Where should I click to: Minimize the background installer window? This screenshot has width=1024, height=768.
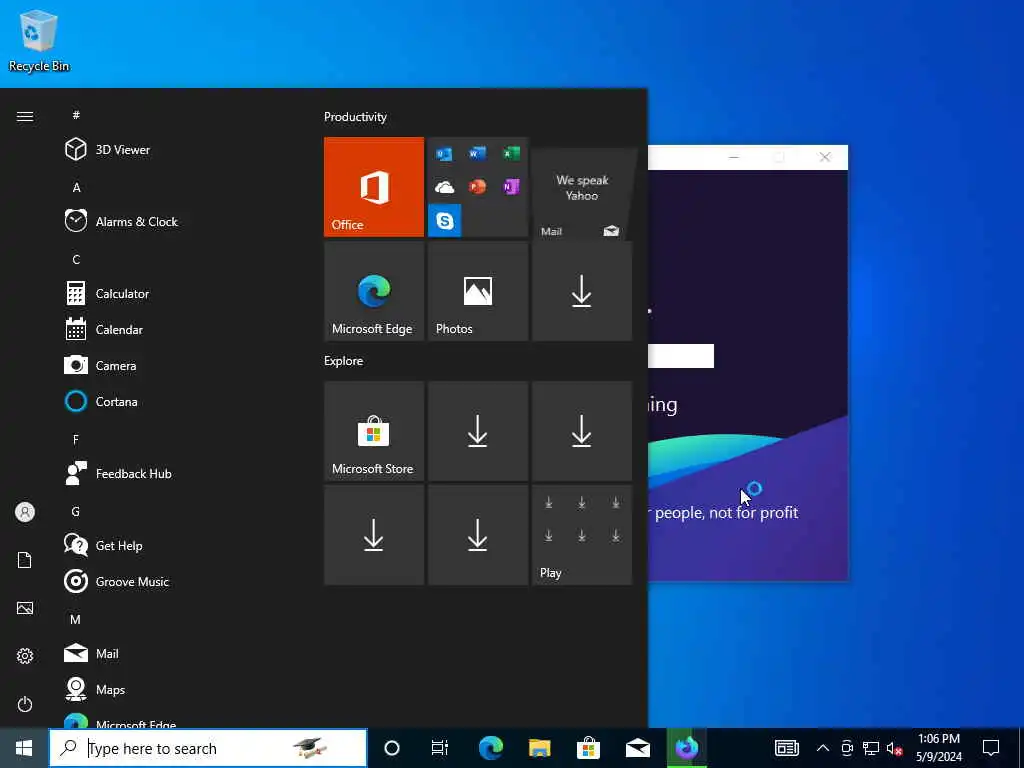734,157
